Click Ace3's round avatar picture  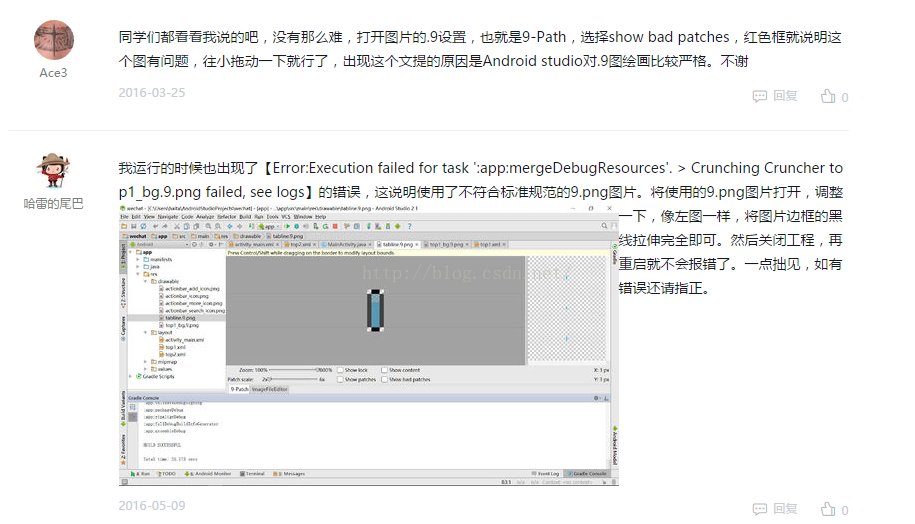[54, 40]
